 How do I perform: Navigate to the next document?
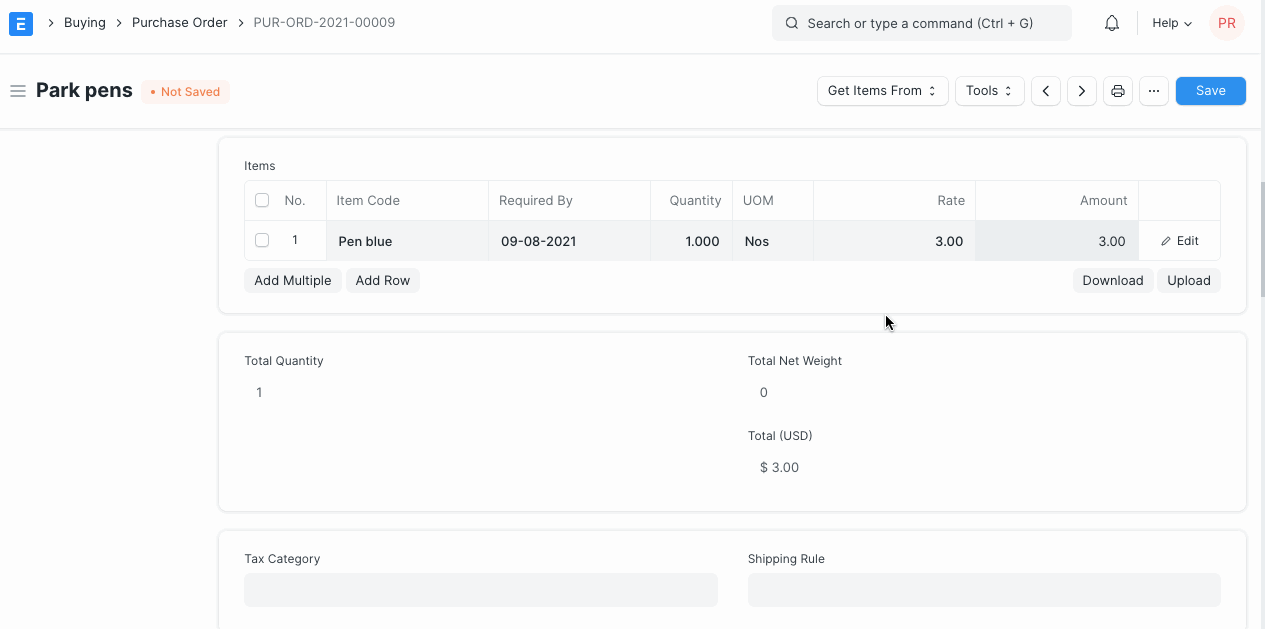tap(1081, 90)
